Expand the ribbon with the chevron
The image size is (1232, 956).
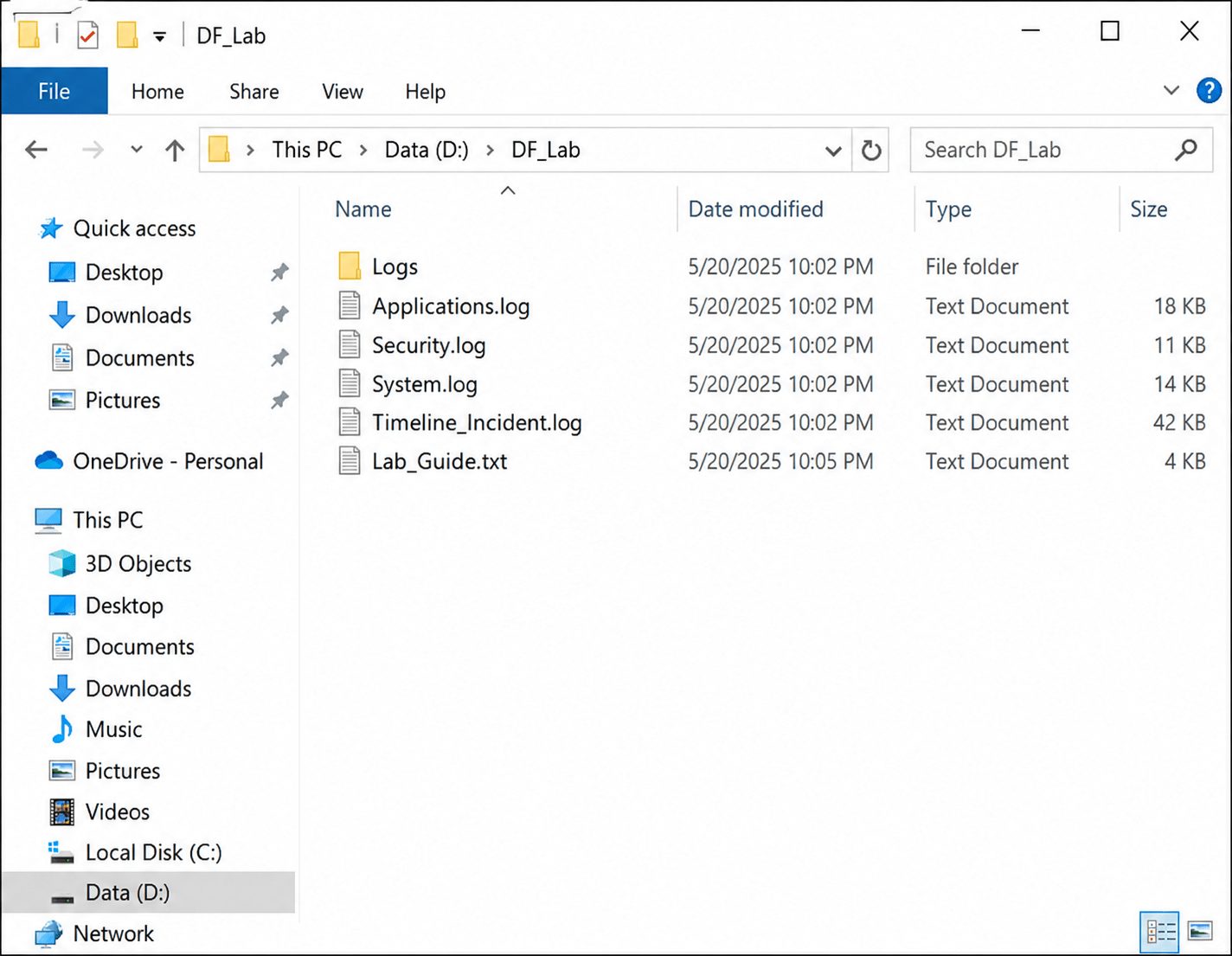click(x=1171, y=90)
